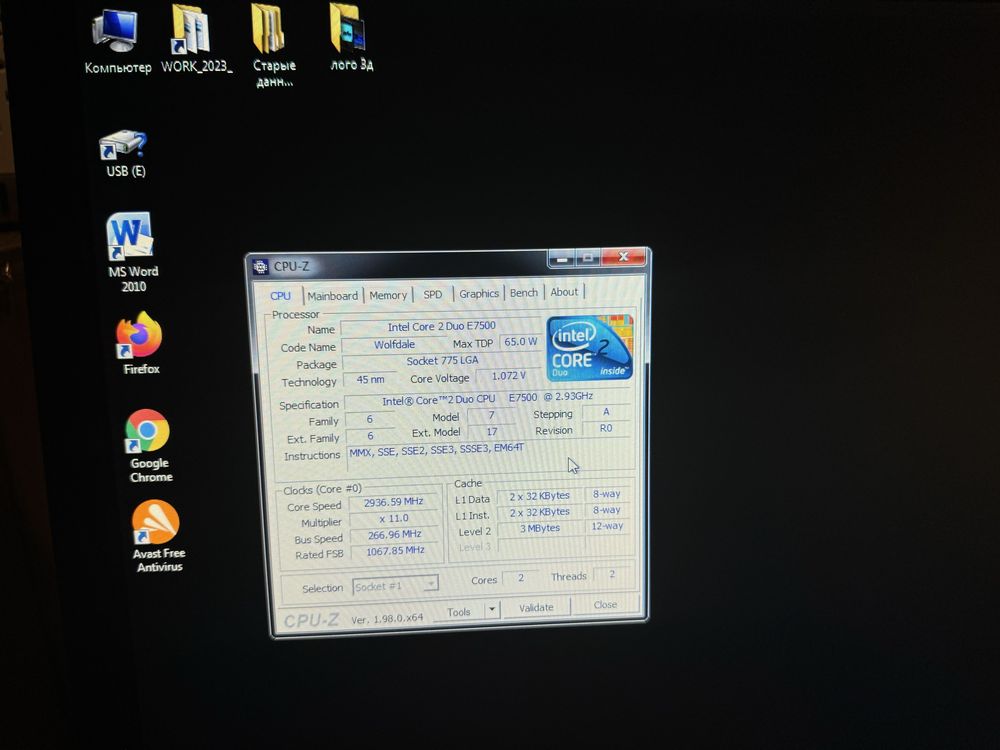Click the Bus Speed value 266.96 MHz
The image size is (1000, 750).
394,534
